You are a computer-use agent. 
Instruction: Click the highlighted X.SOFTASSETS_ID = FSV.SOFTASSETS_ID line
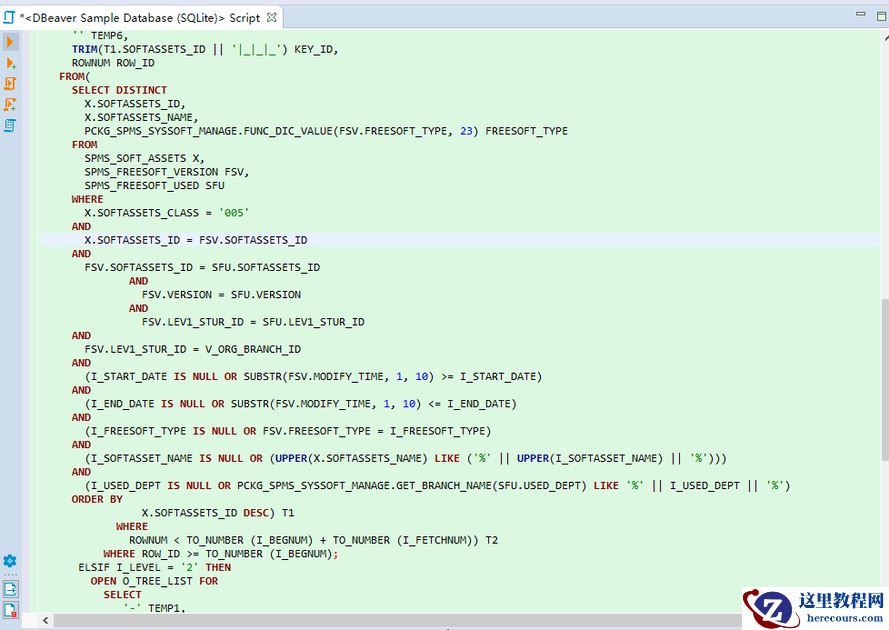[x=196, y=240]
